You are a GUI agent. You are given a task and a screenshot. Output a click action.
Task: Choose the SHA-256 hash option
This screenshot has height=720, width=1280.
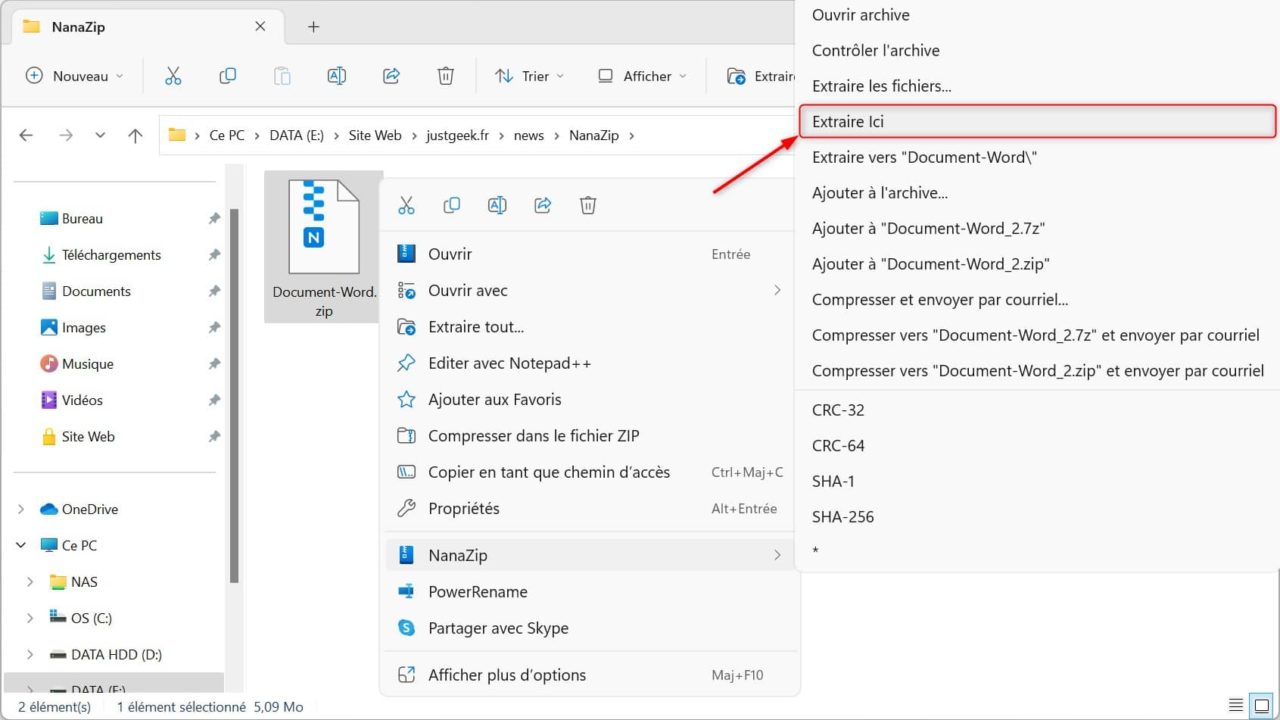[1037, 517]
